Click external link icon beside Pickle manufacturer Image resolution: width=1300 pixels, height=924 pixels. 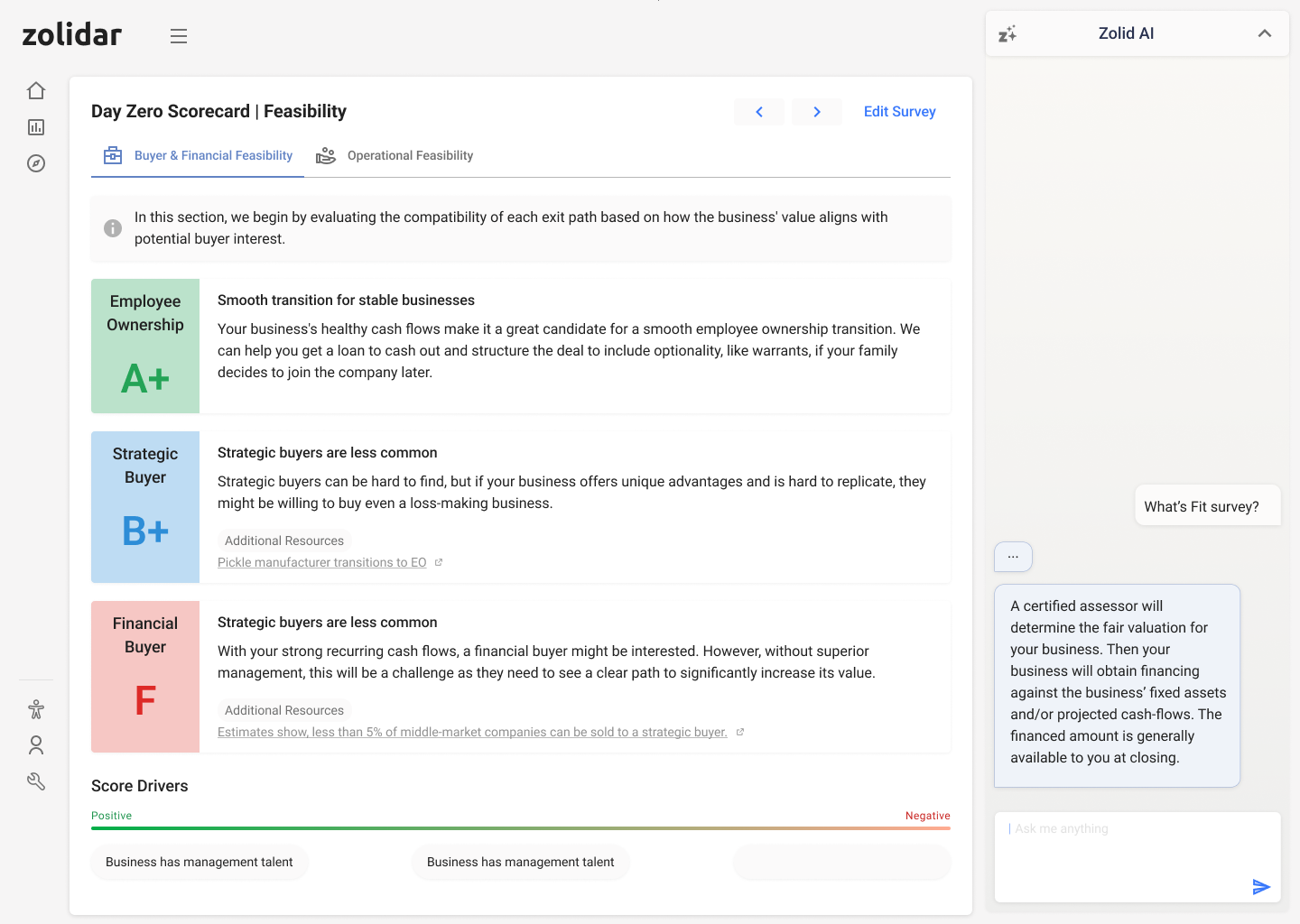(x=439, y=562)
